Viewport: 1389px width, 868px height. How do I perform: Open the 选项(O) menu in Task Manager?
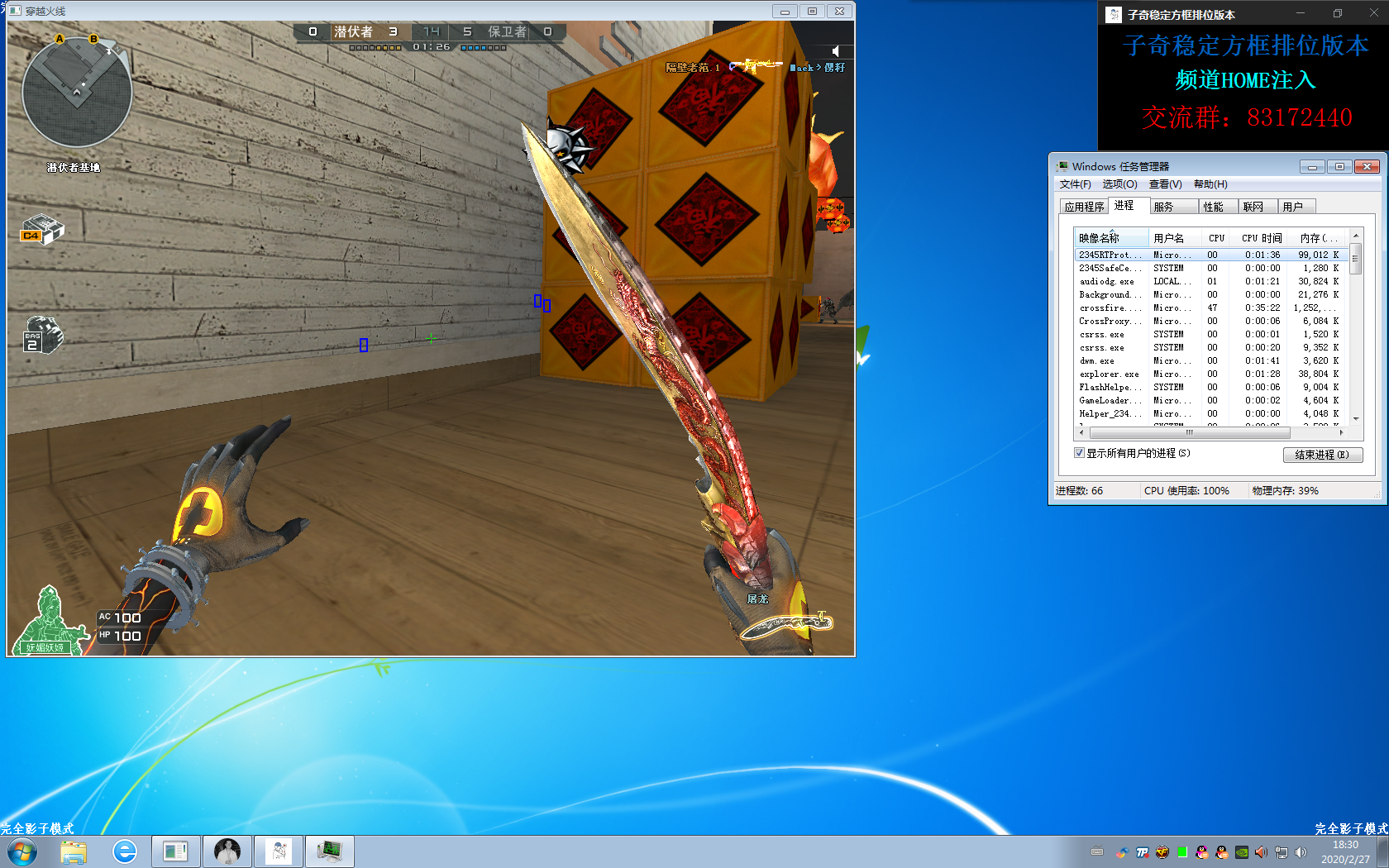click(1119, 184)
